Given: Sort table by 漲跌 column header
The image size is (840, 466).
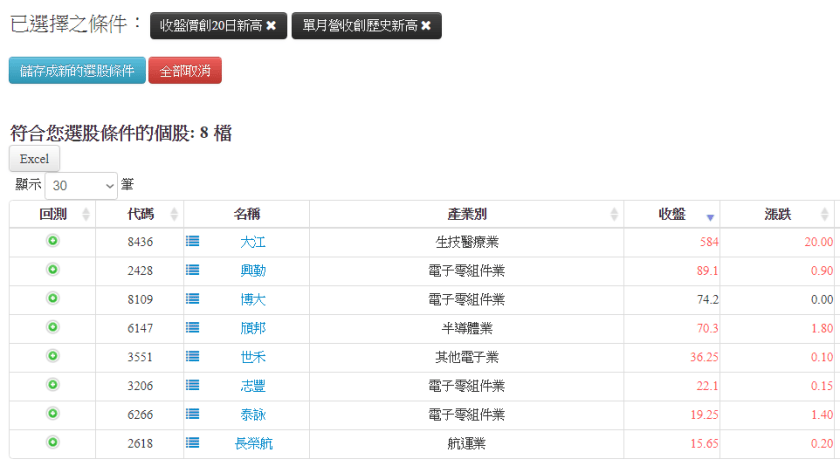Looking at the screenshot, I should point(777,215).
